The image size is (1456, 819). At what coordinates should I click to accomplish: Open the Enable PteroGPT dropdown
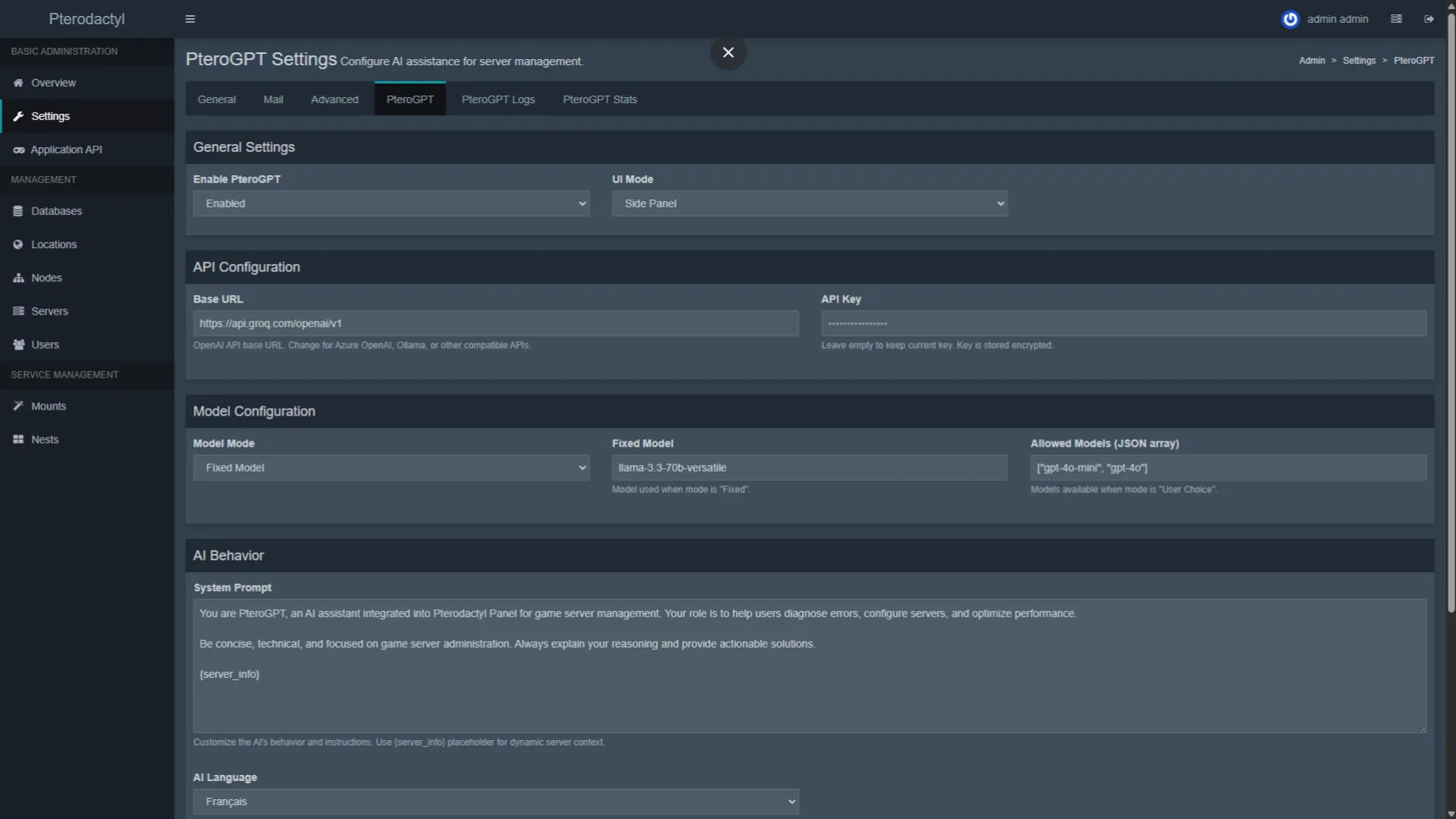point(391,203)
